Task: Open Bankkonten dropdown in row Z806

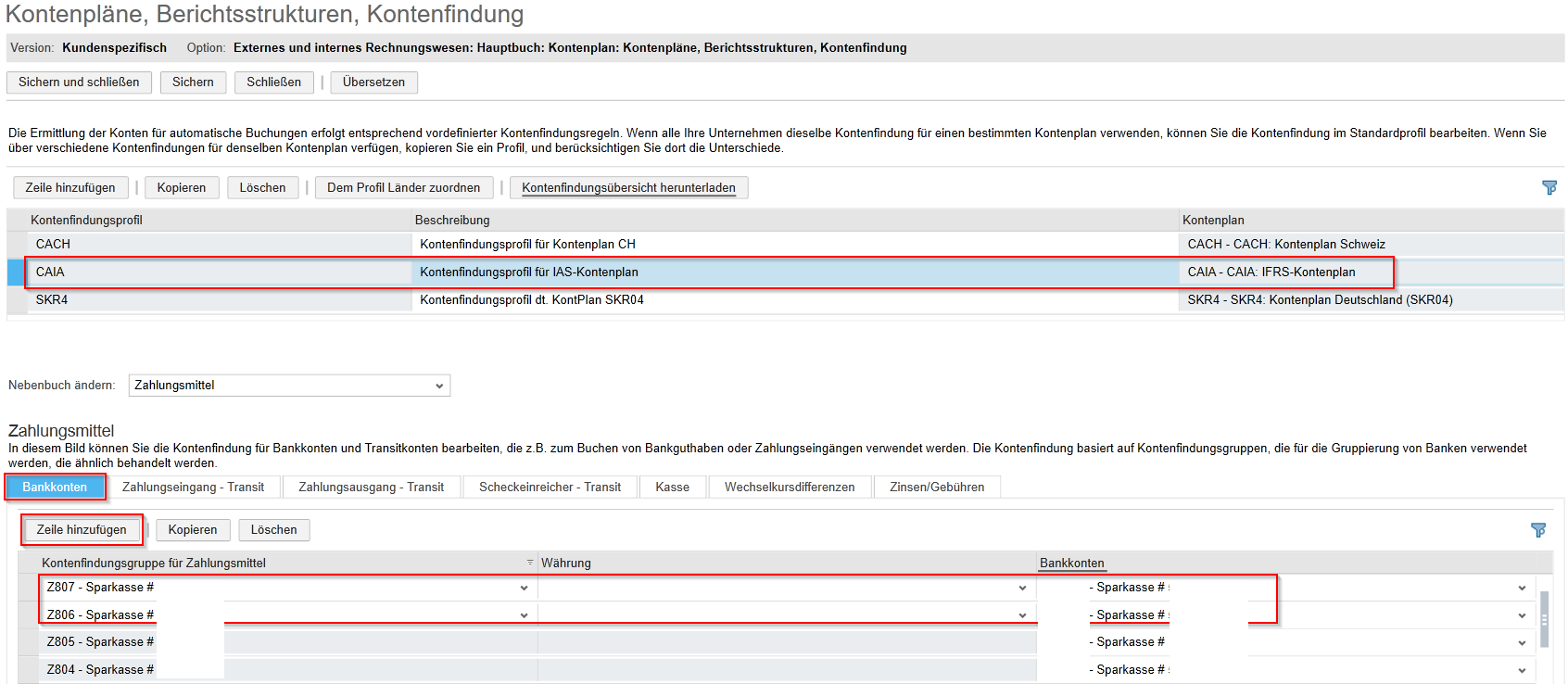Action: pos(1522,615)
